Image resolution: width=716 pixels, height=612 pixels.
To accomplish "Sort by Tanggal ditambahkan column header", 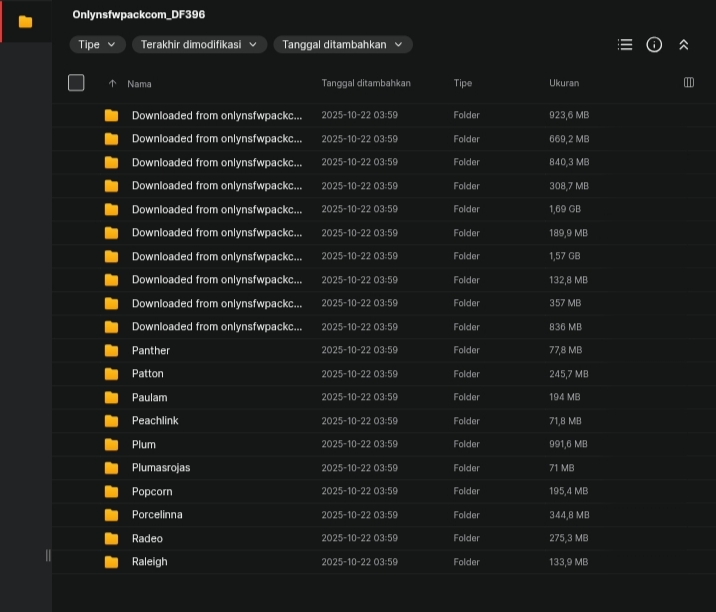I will [365, 83].
